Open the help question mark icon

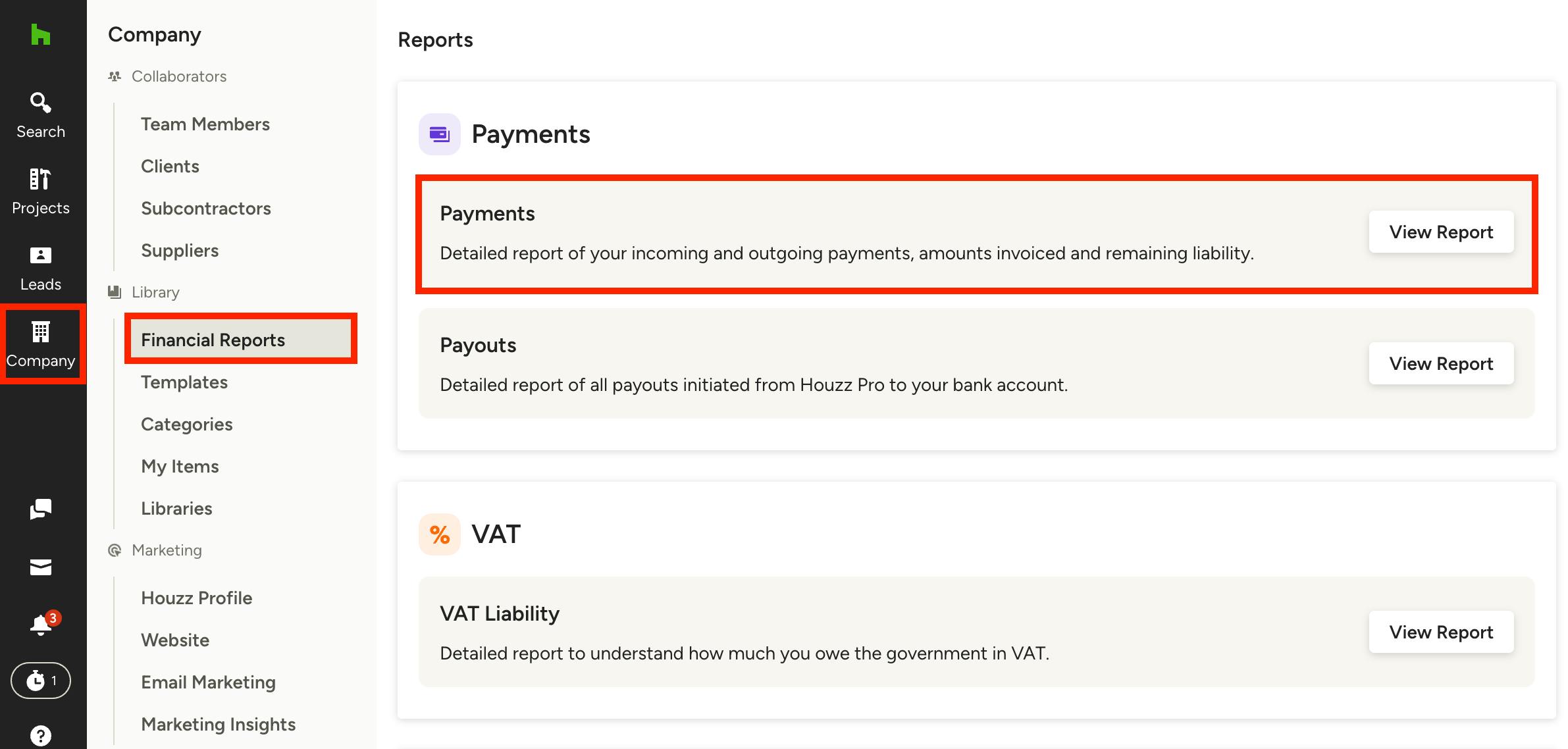pyautogui.click(x=40, y=735)
